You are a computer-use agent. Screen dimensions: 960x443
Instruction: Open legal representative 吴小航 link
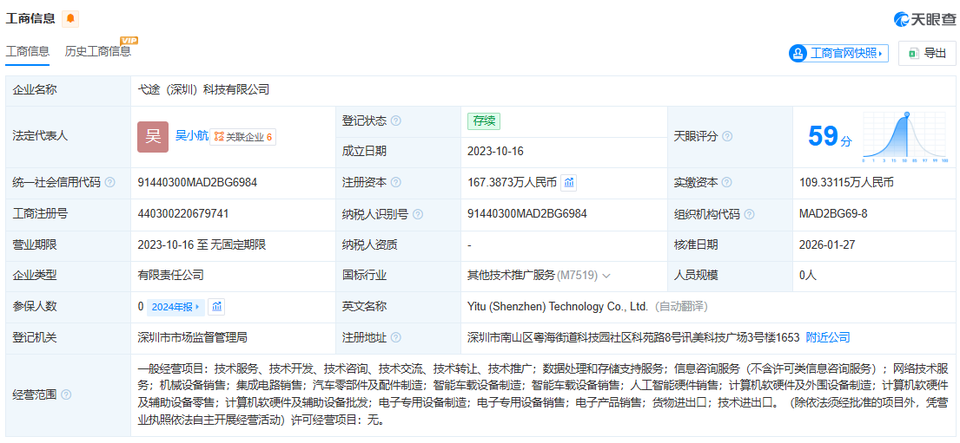coord(192,136)
